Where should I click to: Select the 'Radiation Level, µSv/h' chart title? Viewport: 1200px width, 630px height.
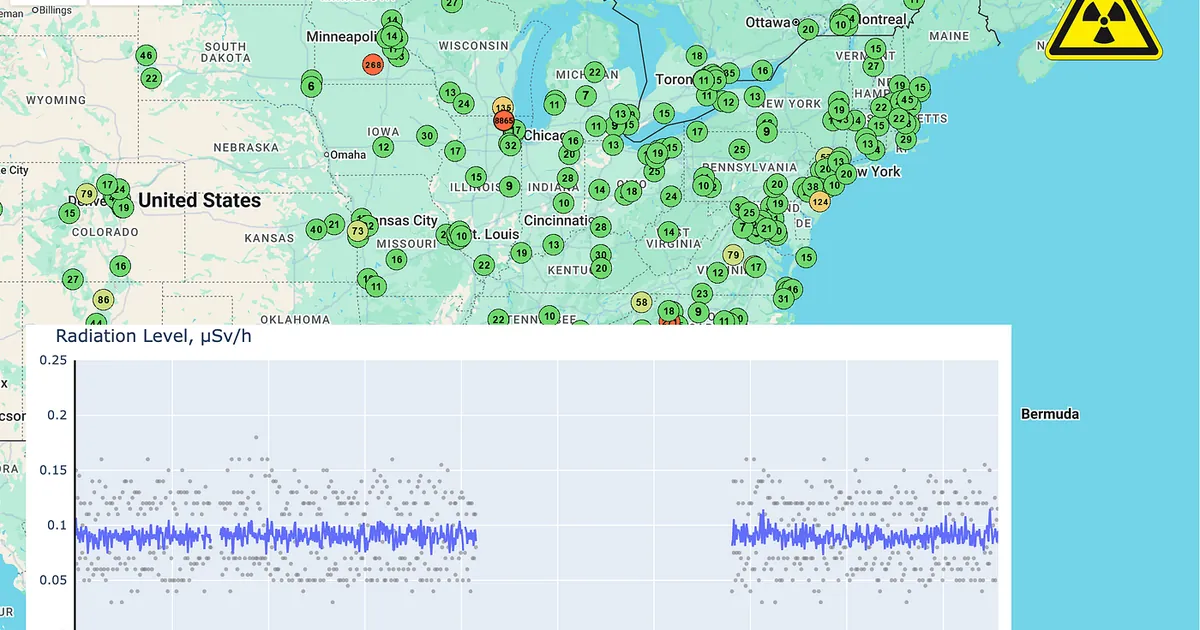pos(154,335)
